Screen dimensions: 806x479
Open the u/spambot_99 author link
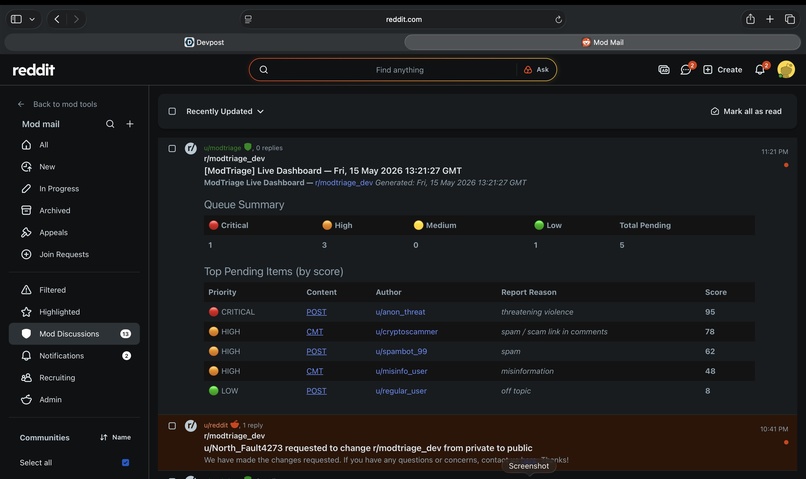[401, 352]
